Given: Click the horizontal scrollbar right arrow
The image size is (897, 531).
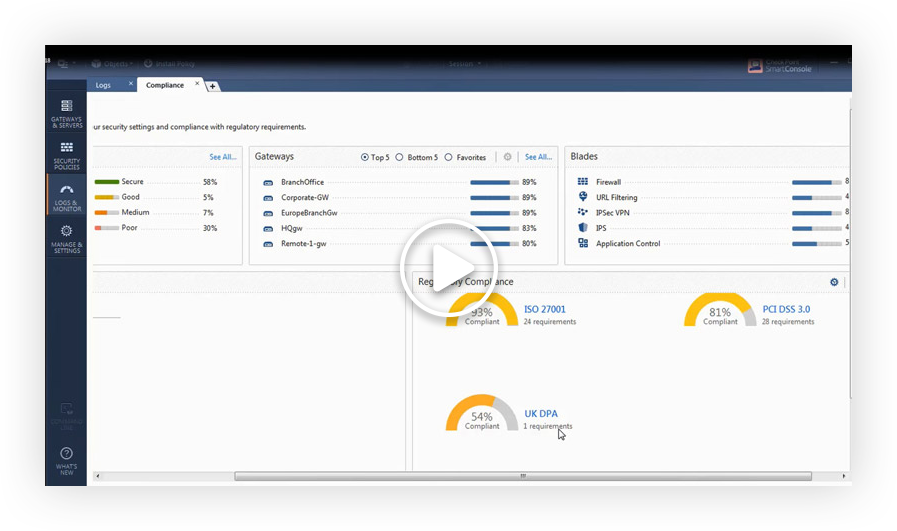Looking at the screenshot, I should click(844, 476).
